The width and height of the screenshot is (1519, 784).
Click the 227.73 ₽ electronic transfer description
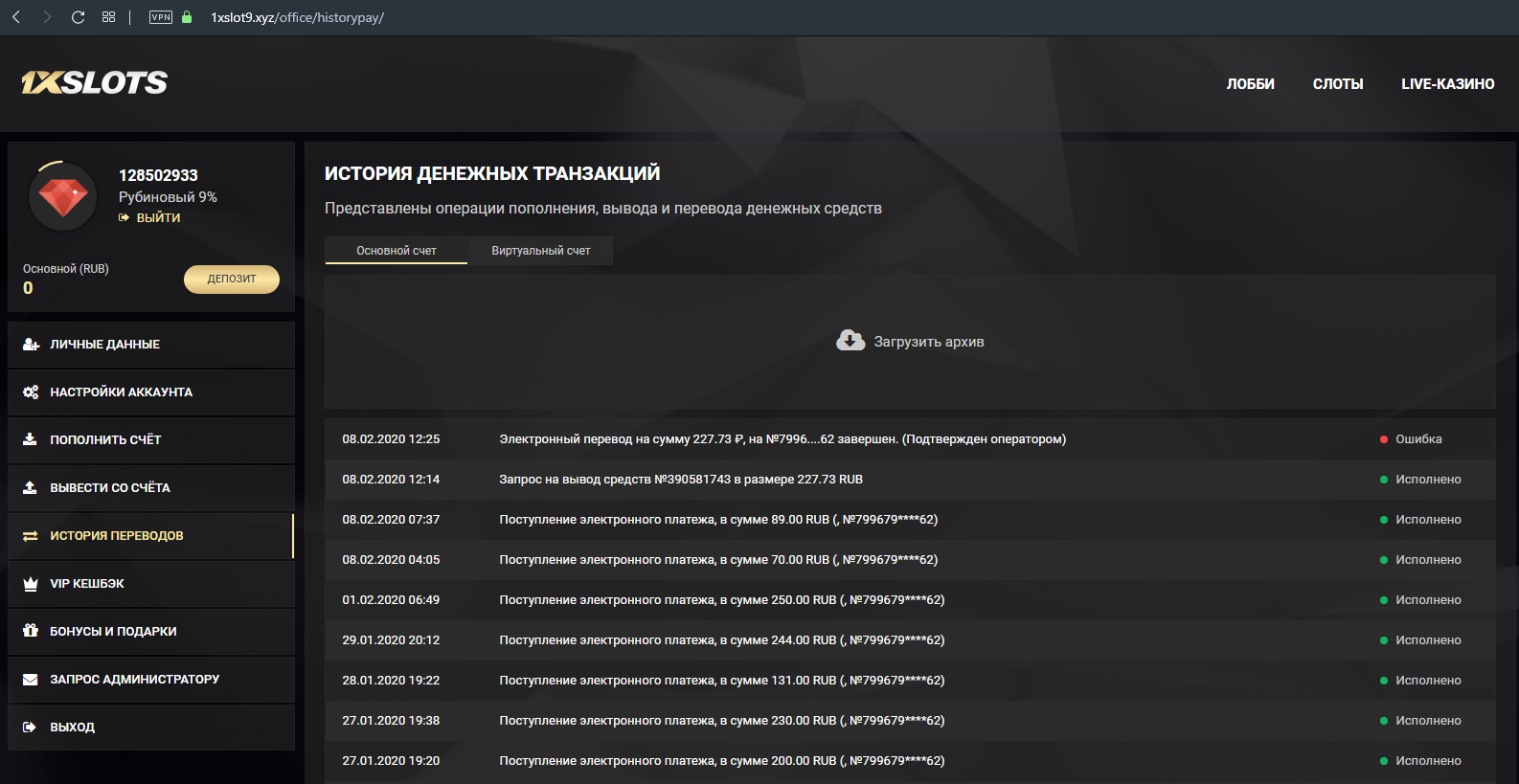point(782,439)
